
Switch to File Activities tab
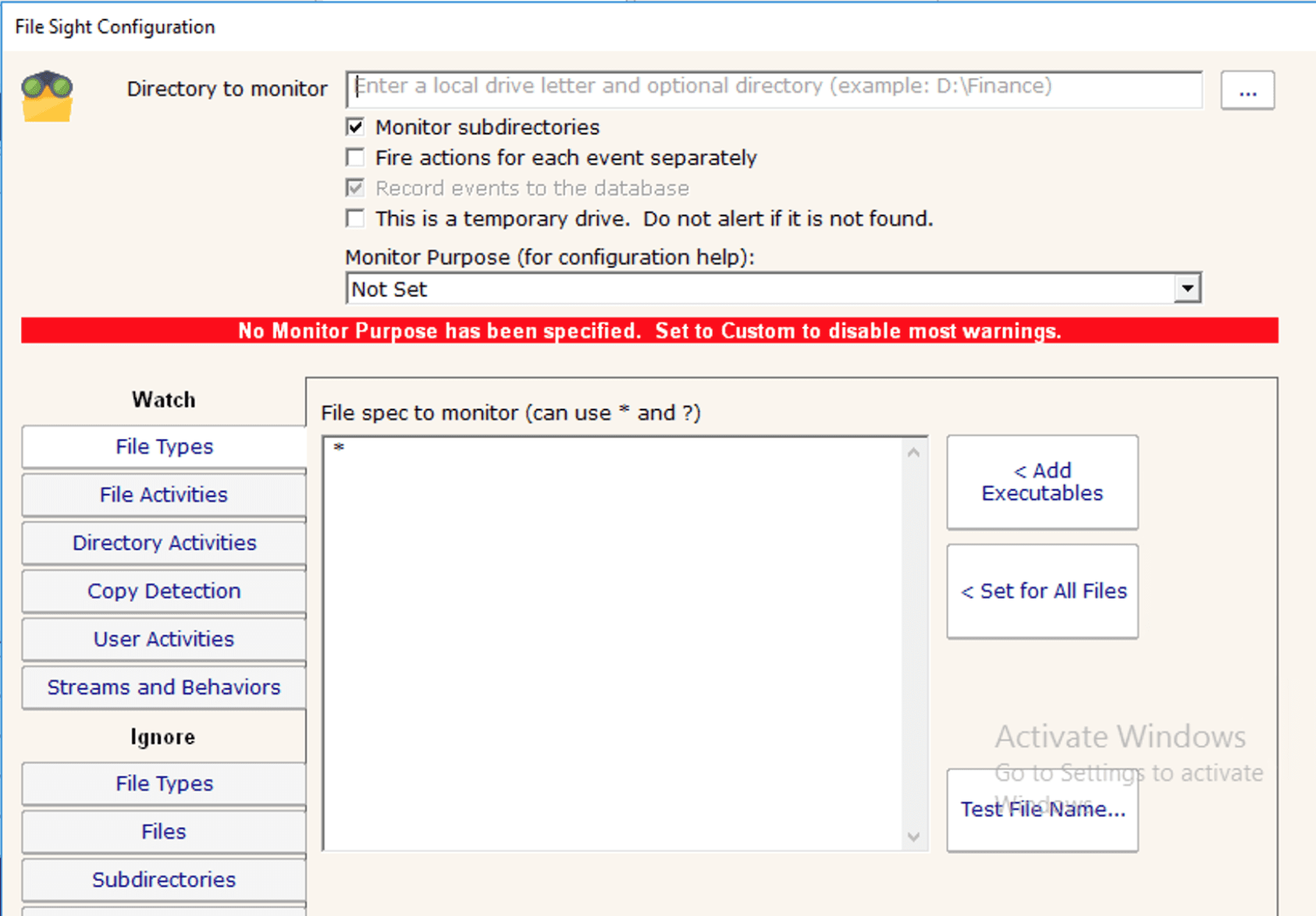point(164,495)
